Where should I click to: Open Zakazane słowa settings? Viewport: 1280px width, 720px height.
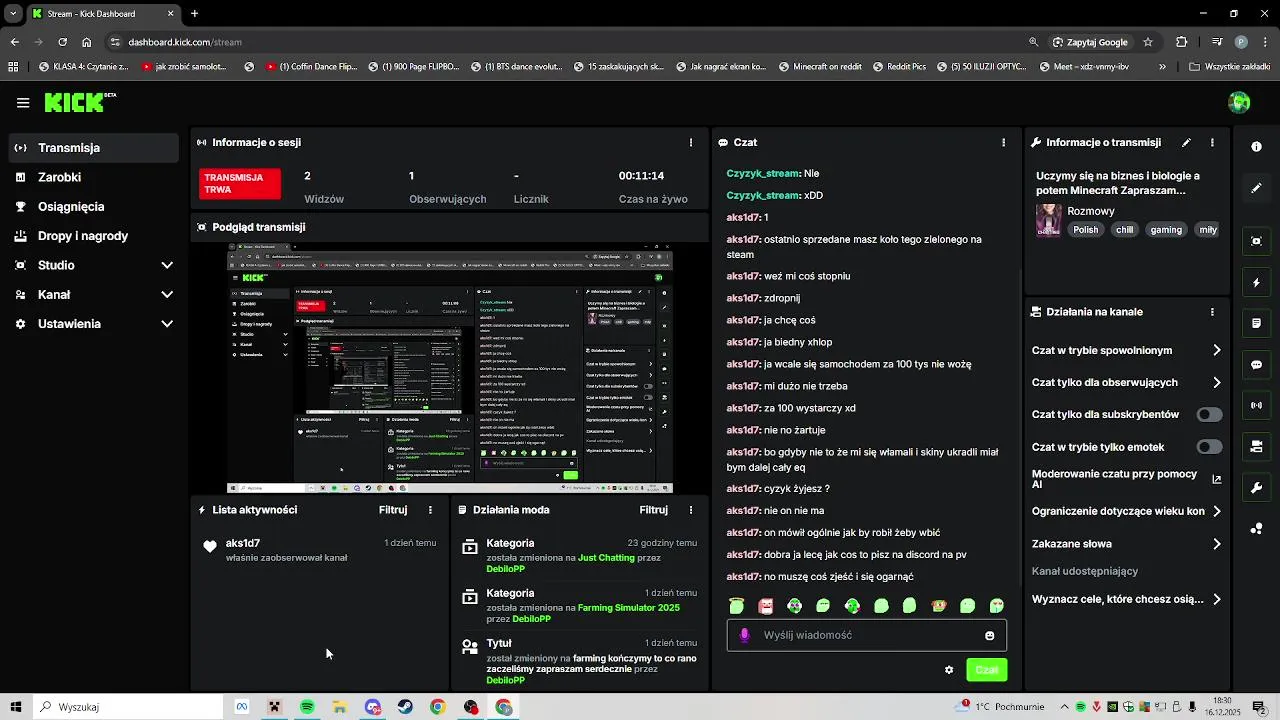point(1126,544)
